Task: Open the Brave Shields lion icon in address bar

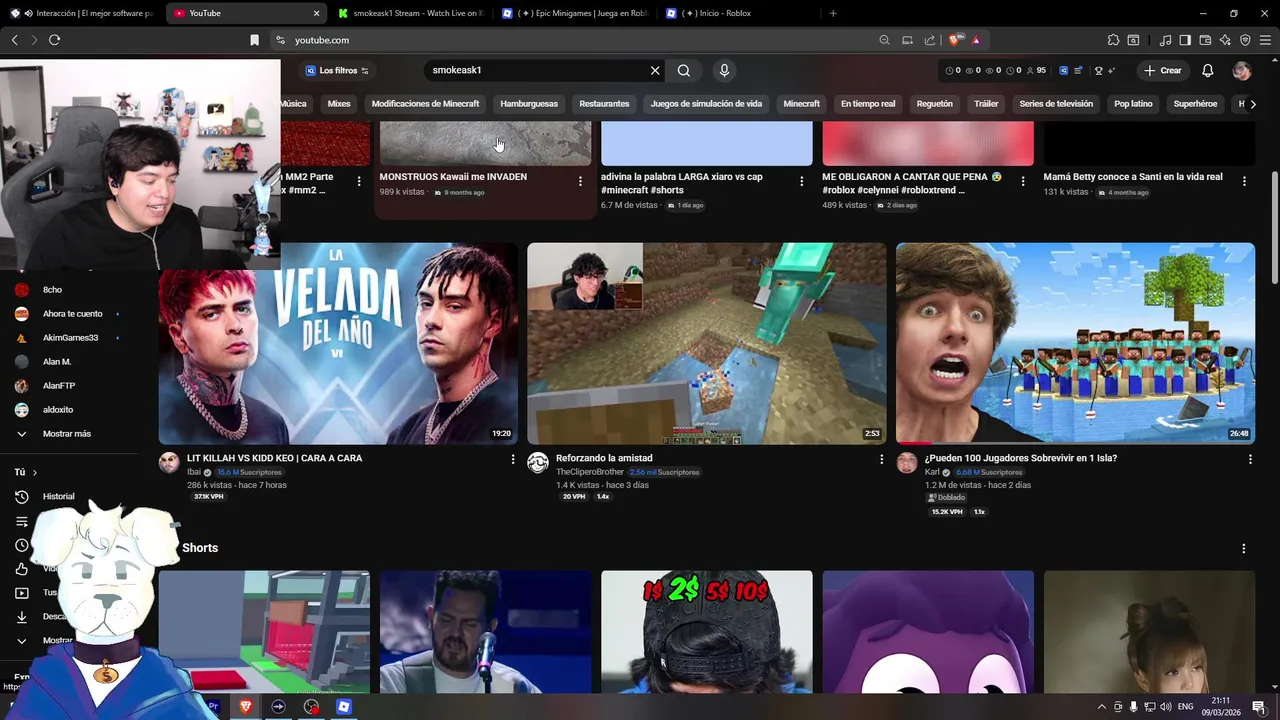Action: point(955,40)
